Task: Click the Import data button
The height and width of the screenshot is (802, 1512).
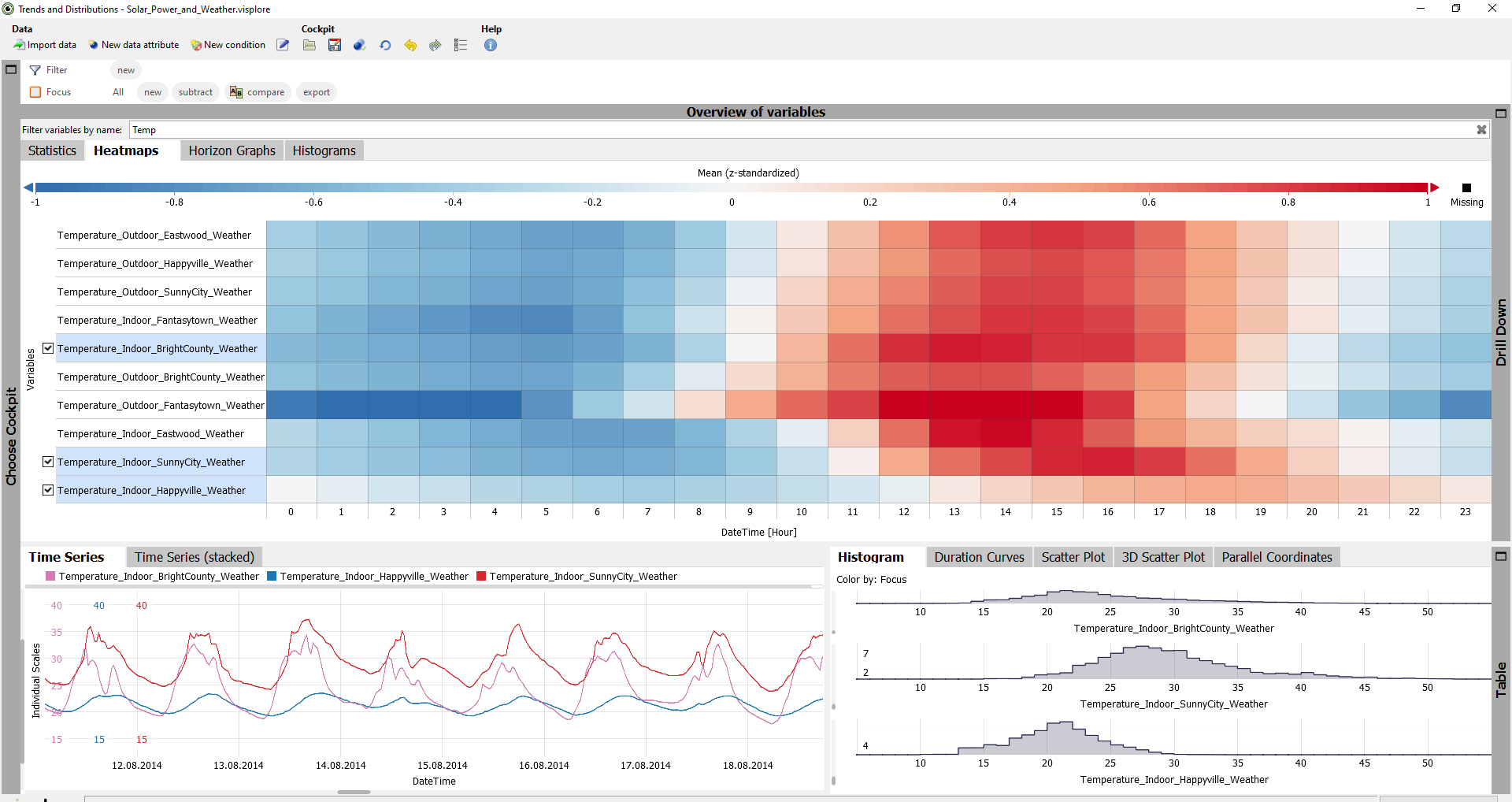Action: click(45, 45)
